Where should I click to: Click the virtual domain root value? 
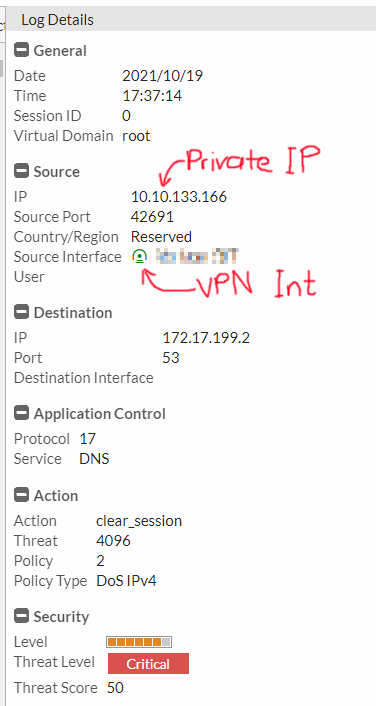(x=136, y=136)
